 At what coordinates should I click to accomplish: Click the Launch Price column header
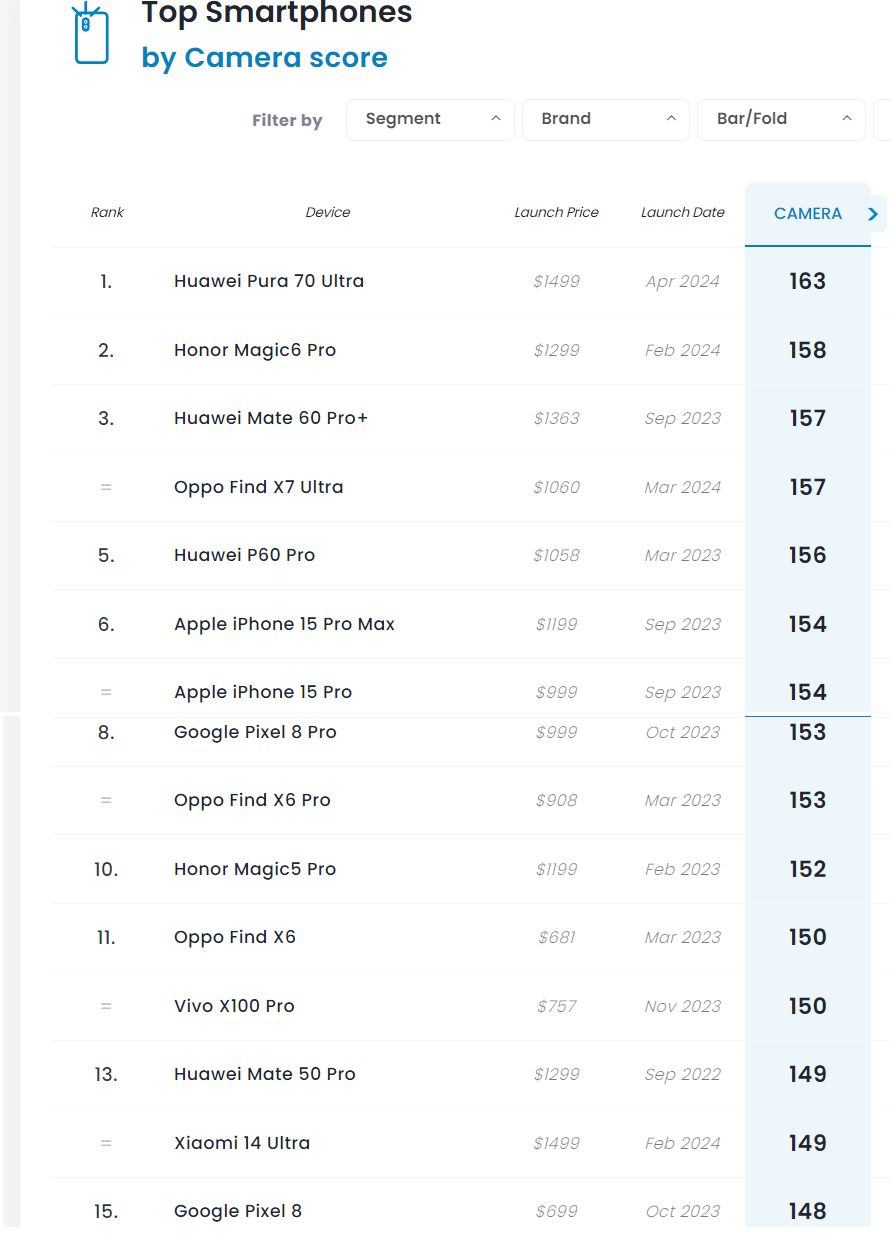[x=556, y=212]
